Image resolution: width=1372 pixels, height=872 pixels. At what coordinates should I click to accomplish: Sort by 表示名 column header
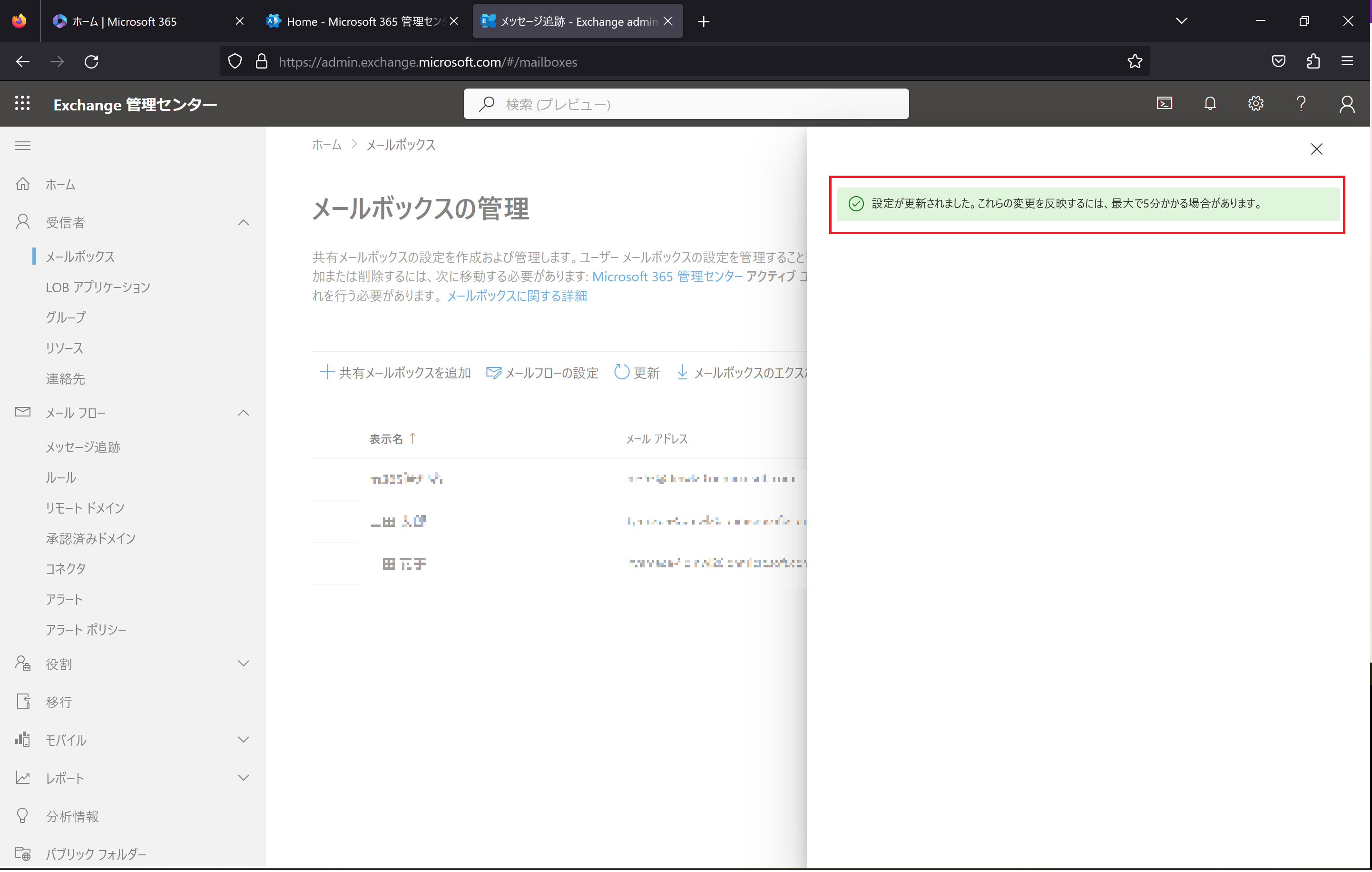(x=392, y=439)
